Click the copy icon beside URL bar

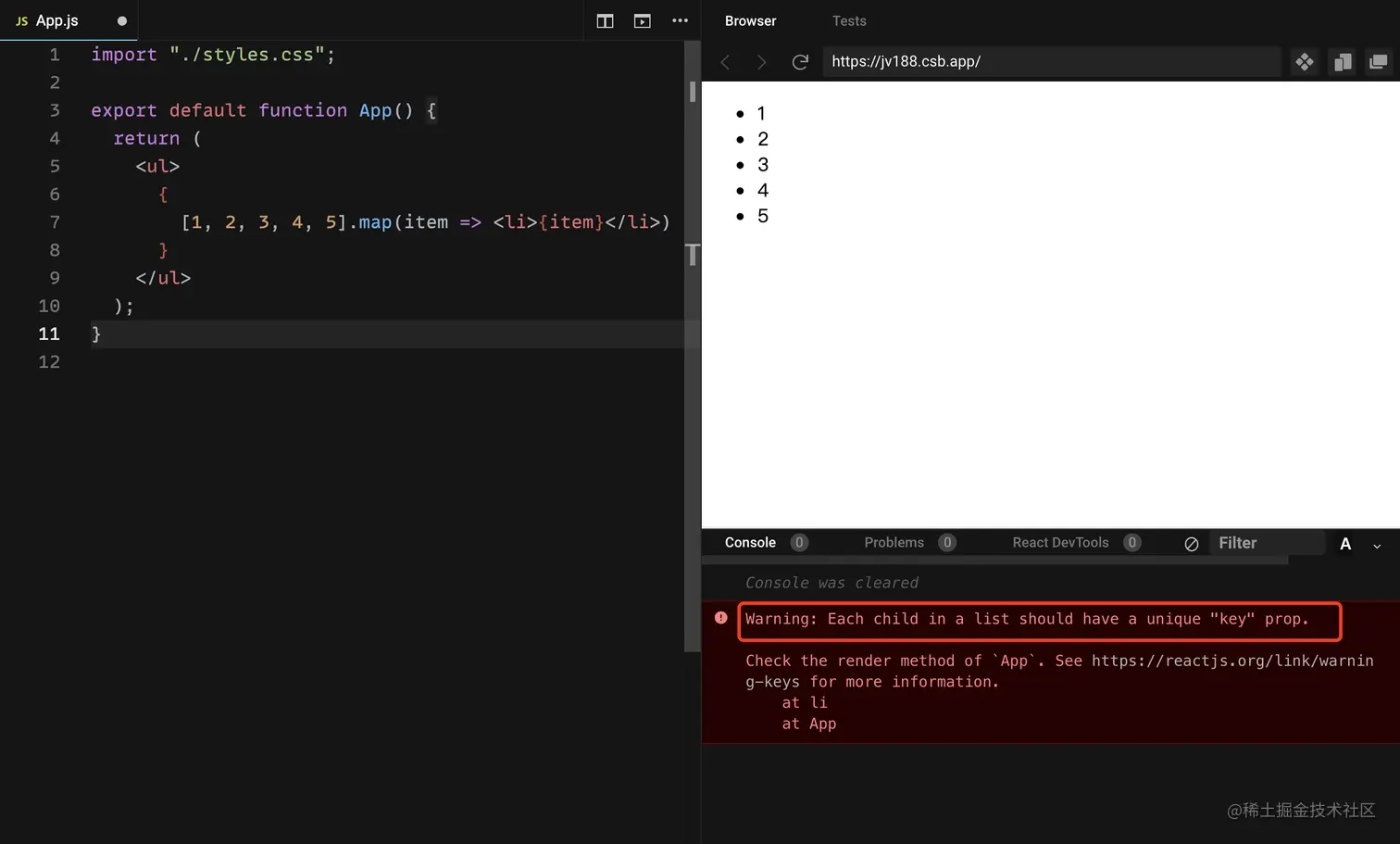click(x=1342, y=62)
